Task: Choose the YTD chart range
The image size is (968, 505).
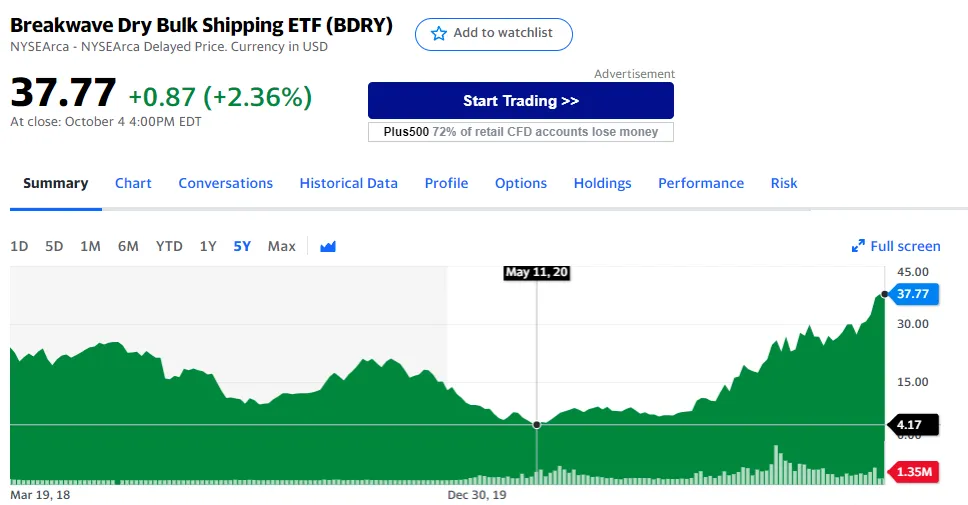Action: click(169, 246)
